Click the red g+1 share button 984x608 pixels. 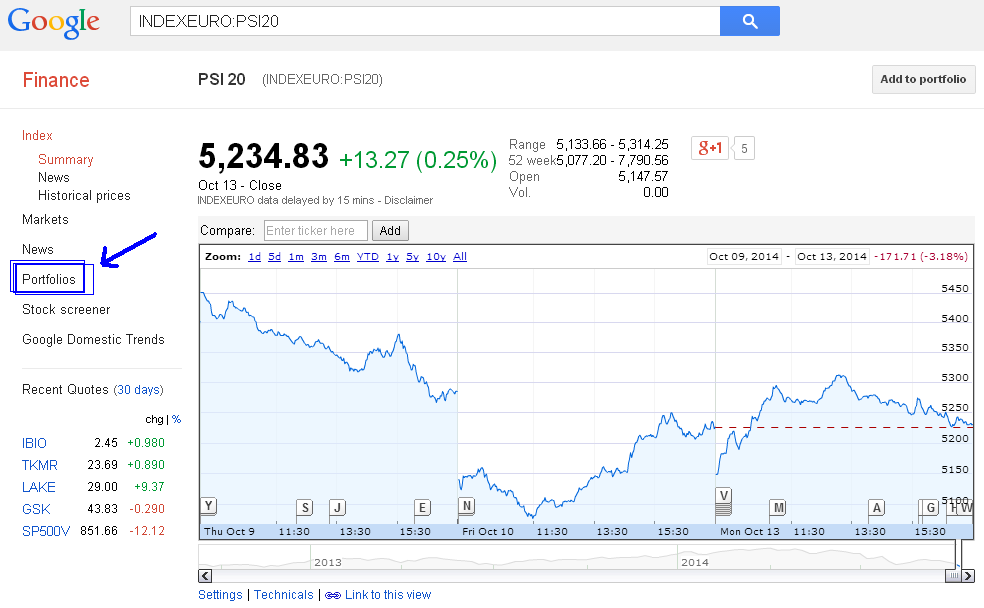(x=710, y=149)
